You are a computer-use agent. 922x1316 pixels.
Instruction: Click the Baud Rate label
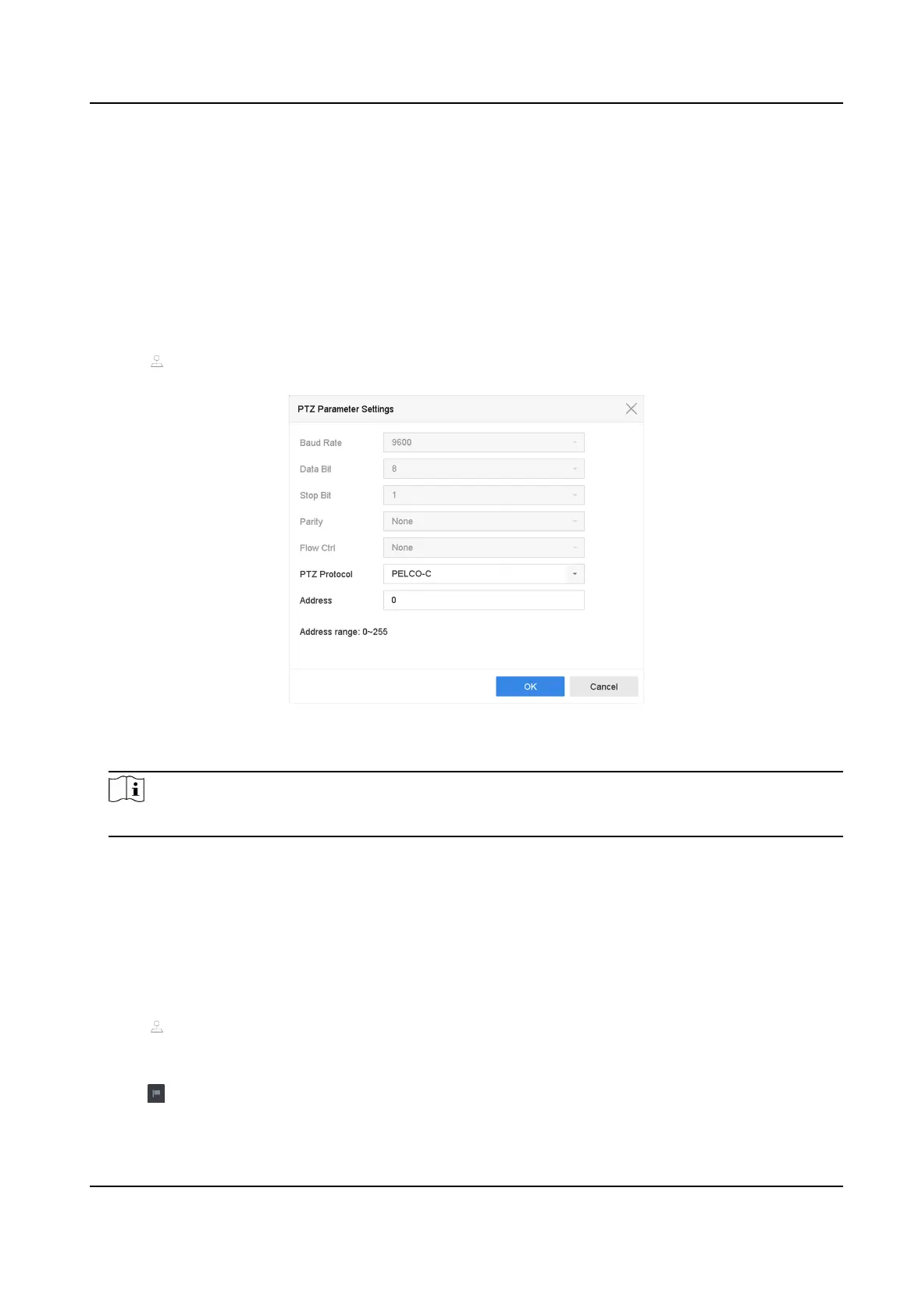click(321, 443)
